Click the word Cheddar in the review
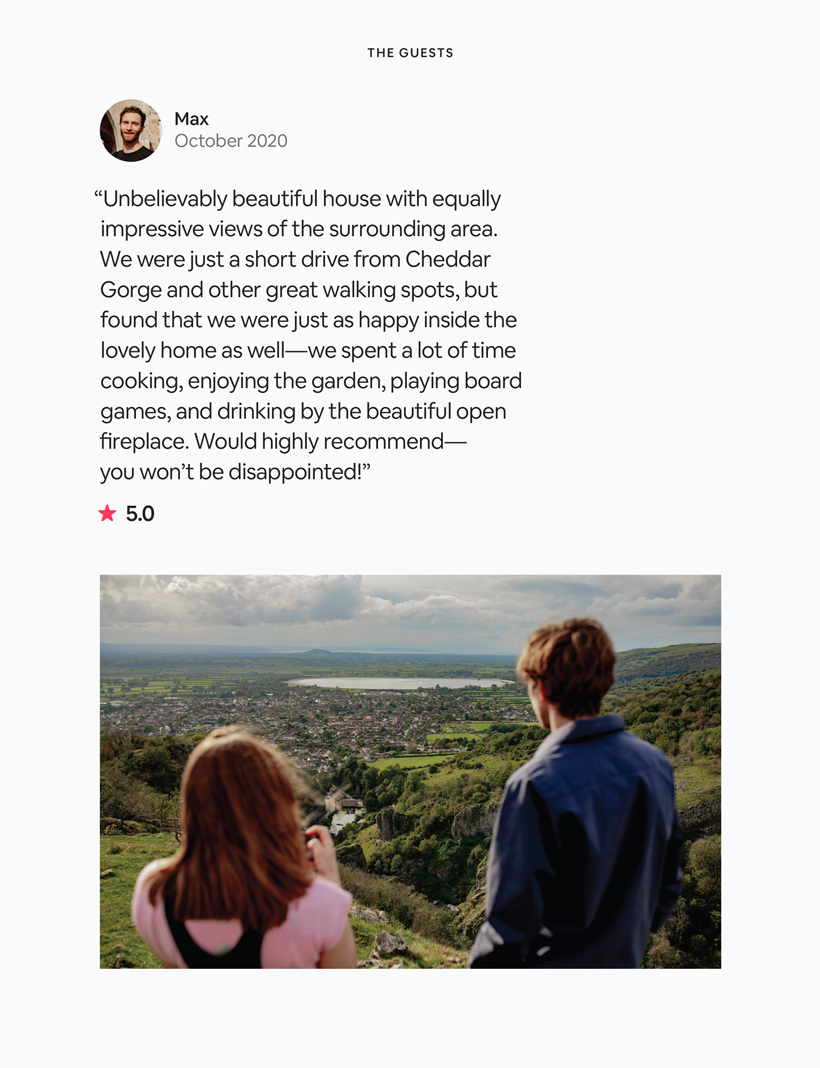Viewport: 820px width, 1068px height. click(448, 260)
